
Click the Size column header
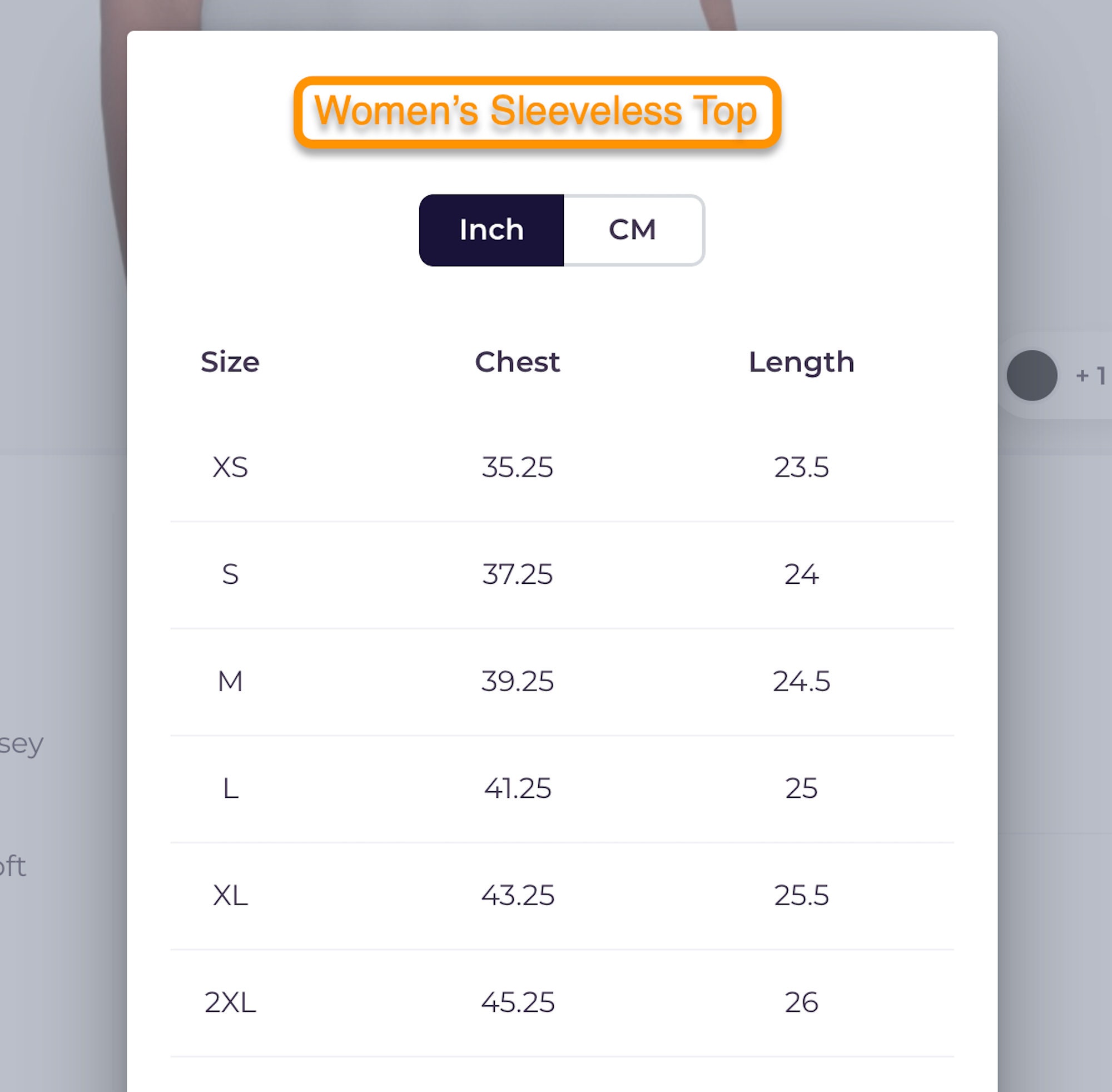click(x=230, y=362)
